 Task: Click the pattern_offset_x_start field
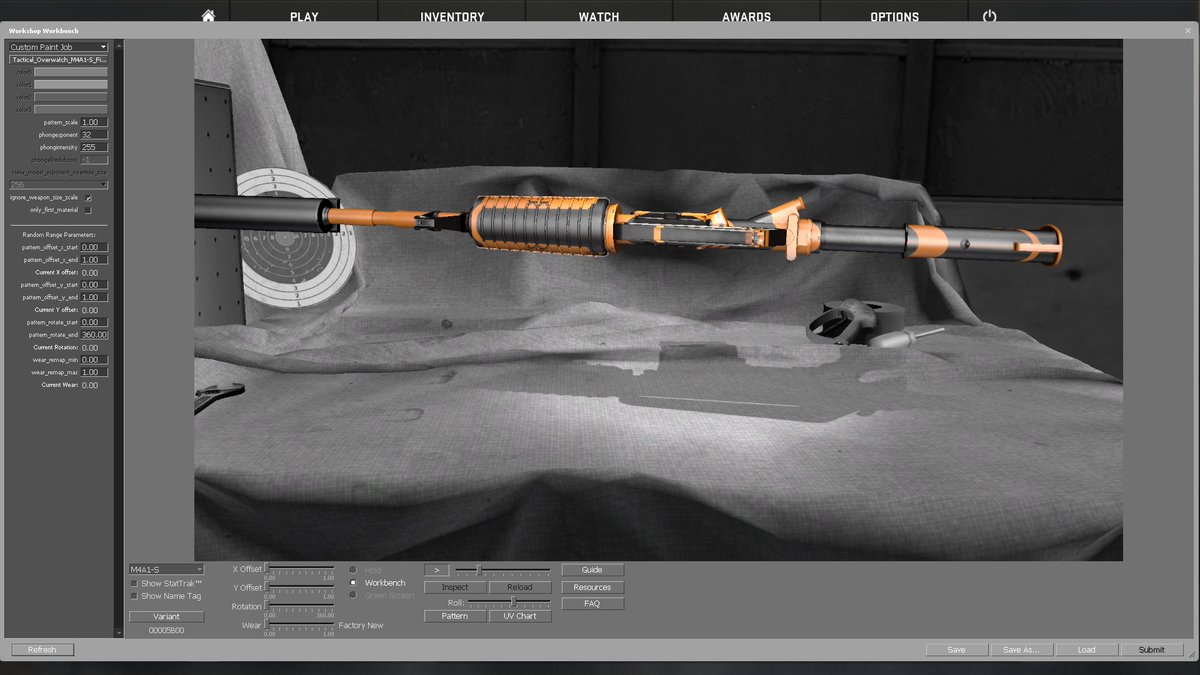(x=94, y=247)
